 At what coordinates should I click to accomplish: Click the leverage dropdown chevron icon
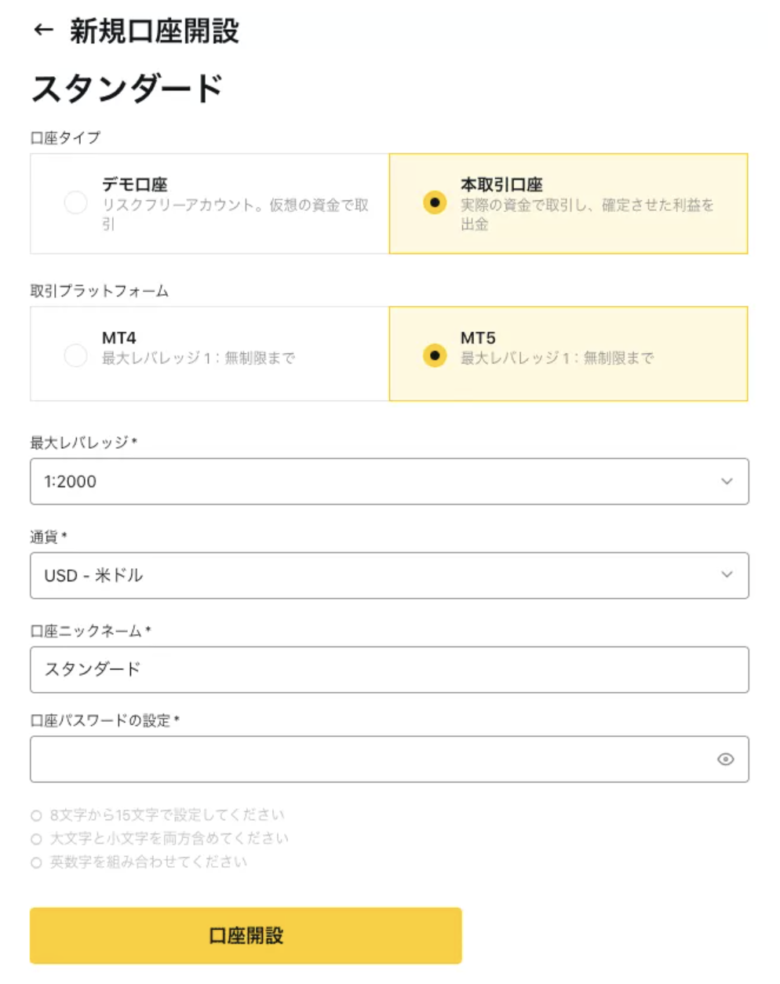coord(727,481)
